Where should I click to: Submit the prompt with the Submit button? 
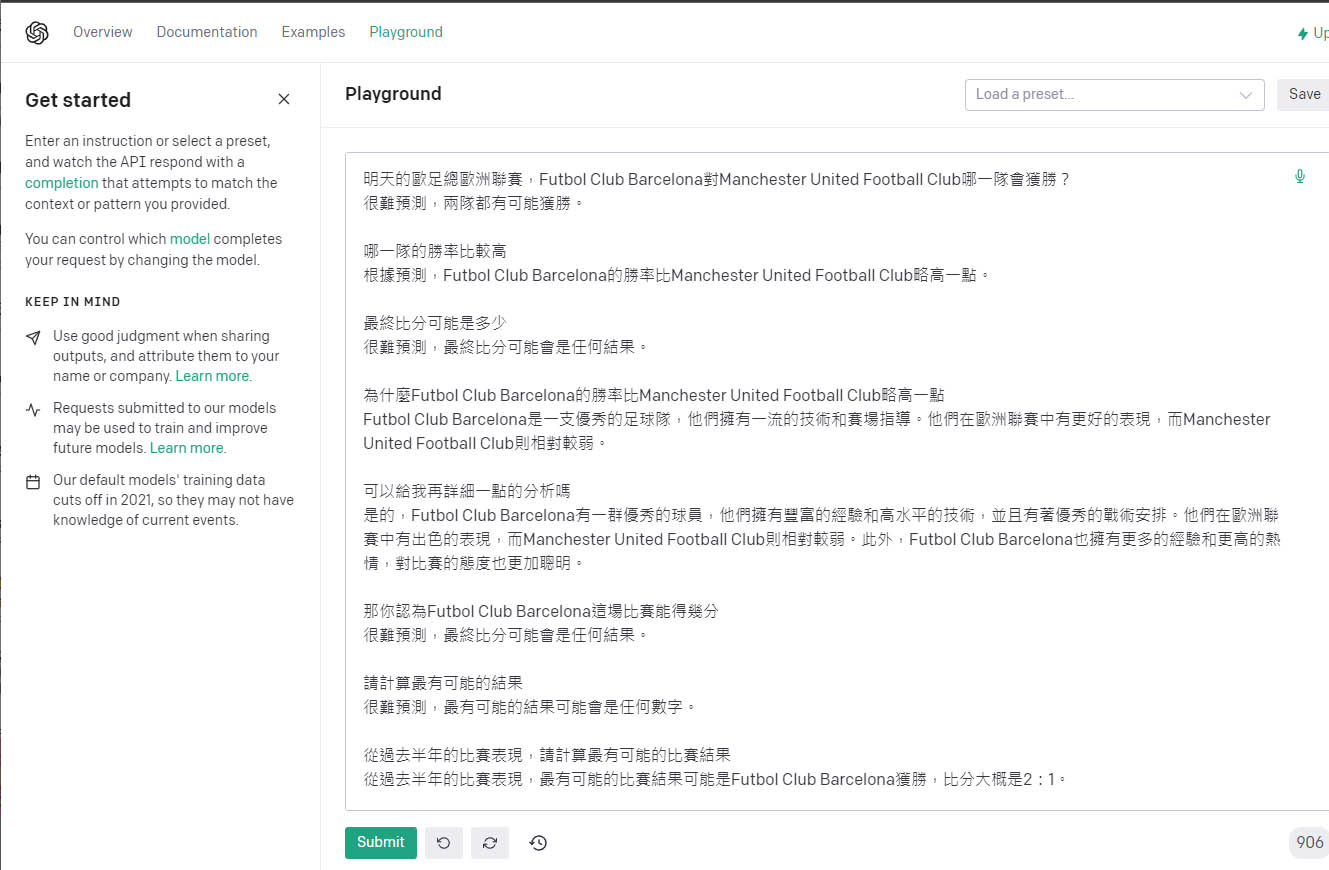(381, 842)
